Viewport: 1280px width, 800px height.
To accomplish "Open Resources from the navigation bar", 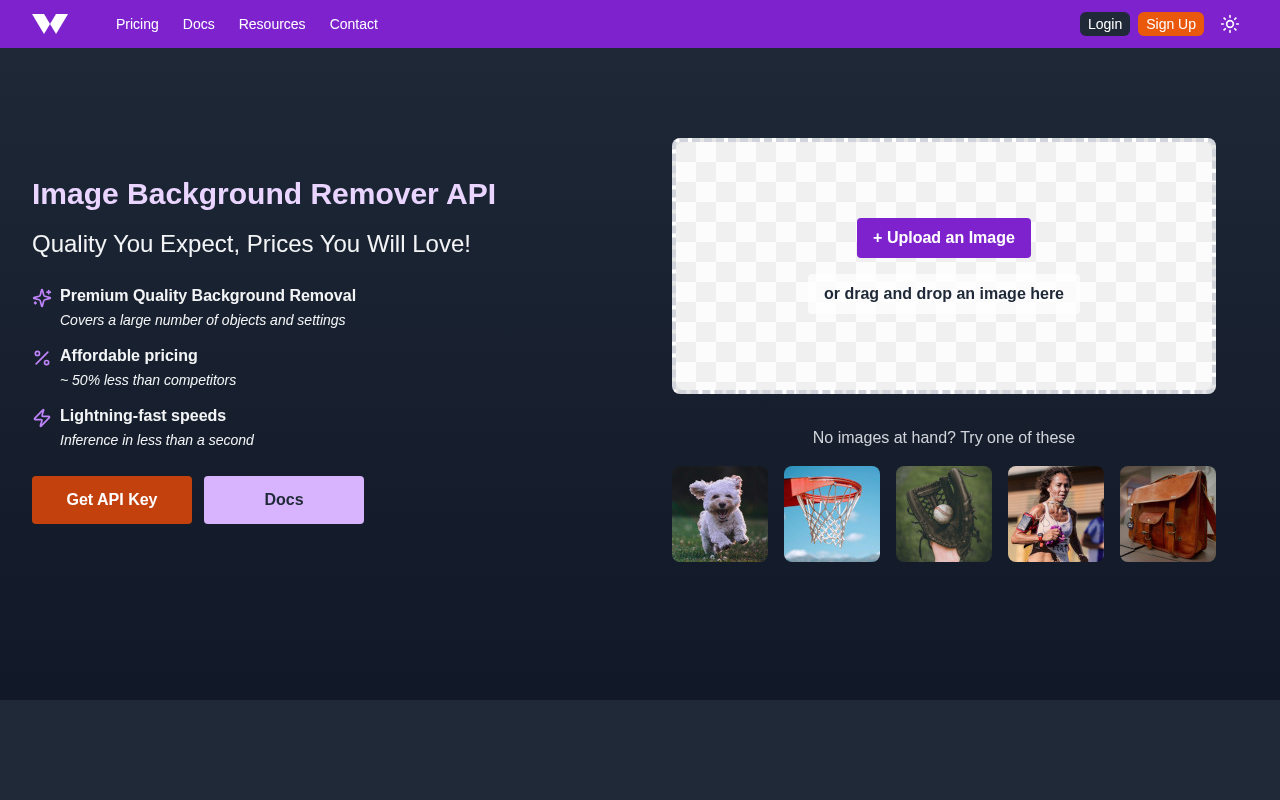I will pos(272,23).
